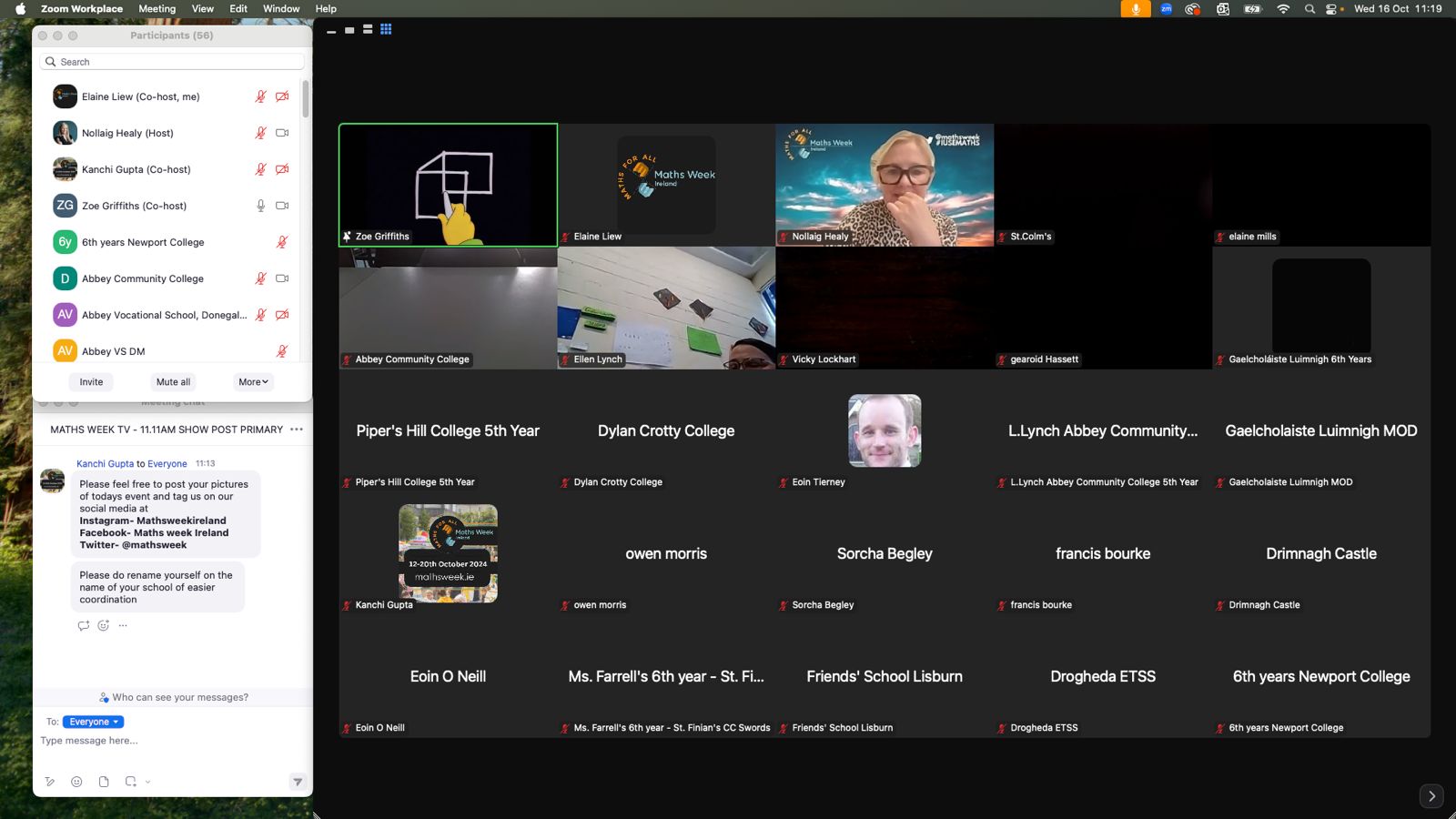Click Abbey Vocational School muted mic icon

point(260,315)
